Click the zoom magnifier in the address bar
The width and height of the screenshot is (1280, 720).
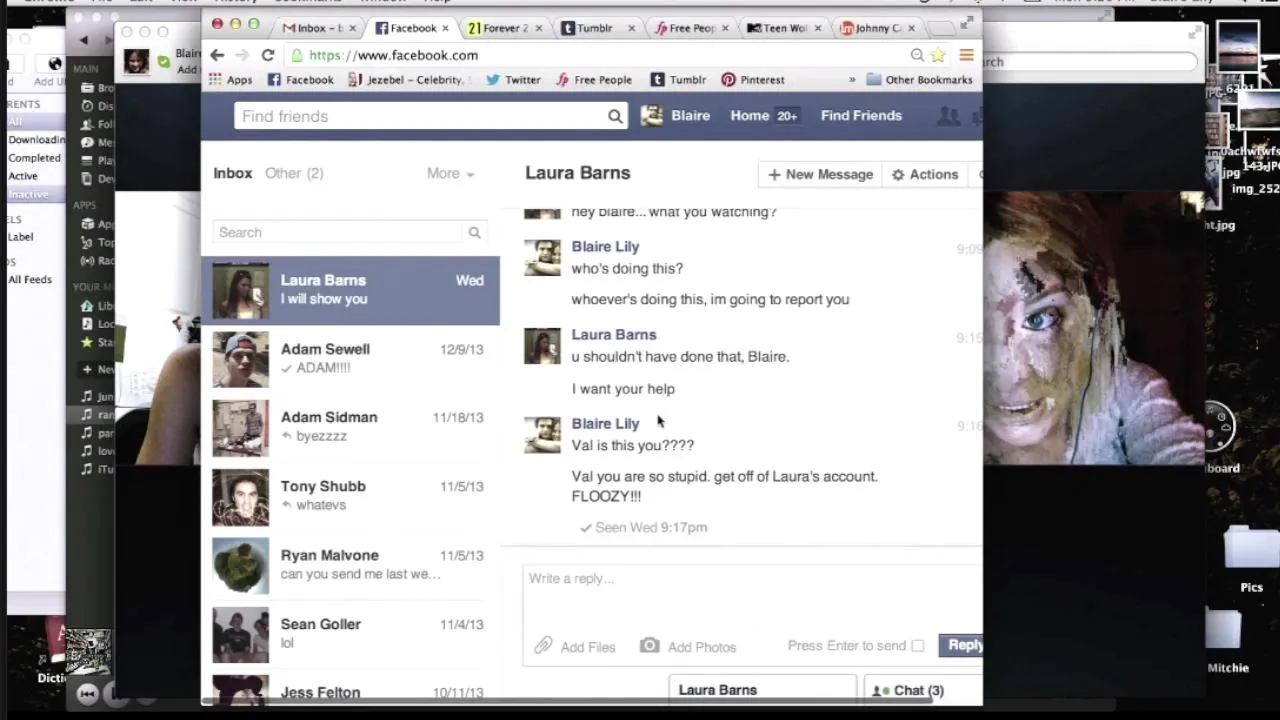(x=917, y=55)
